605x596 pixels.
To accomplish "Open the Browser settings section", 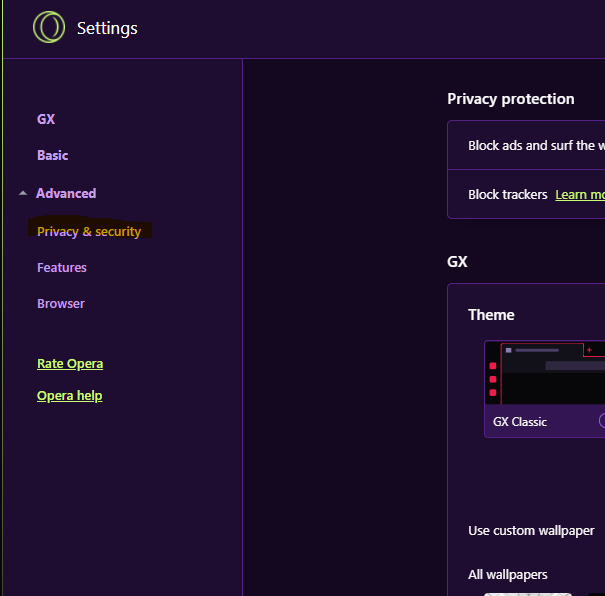I will point(61,303).
